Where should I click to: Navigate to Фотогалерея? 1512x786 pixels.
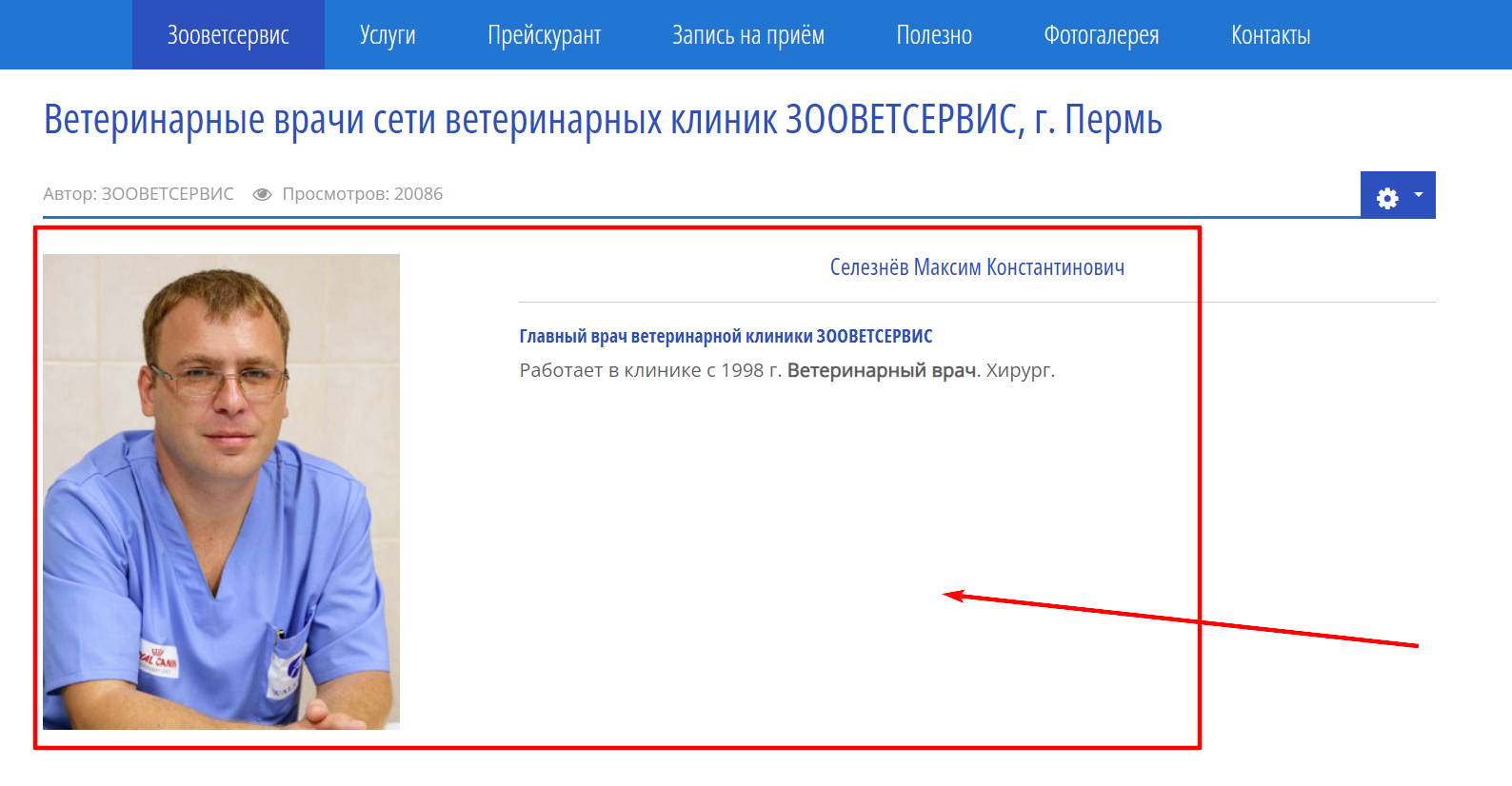(x=1101, y=35)
